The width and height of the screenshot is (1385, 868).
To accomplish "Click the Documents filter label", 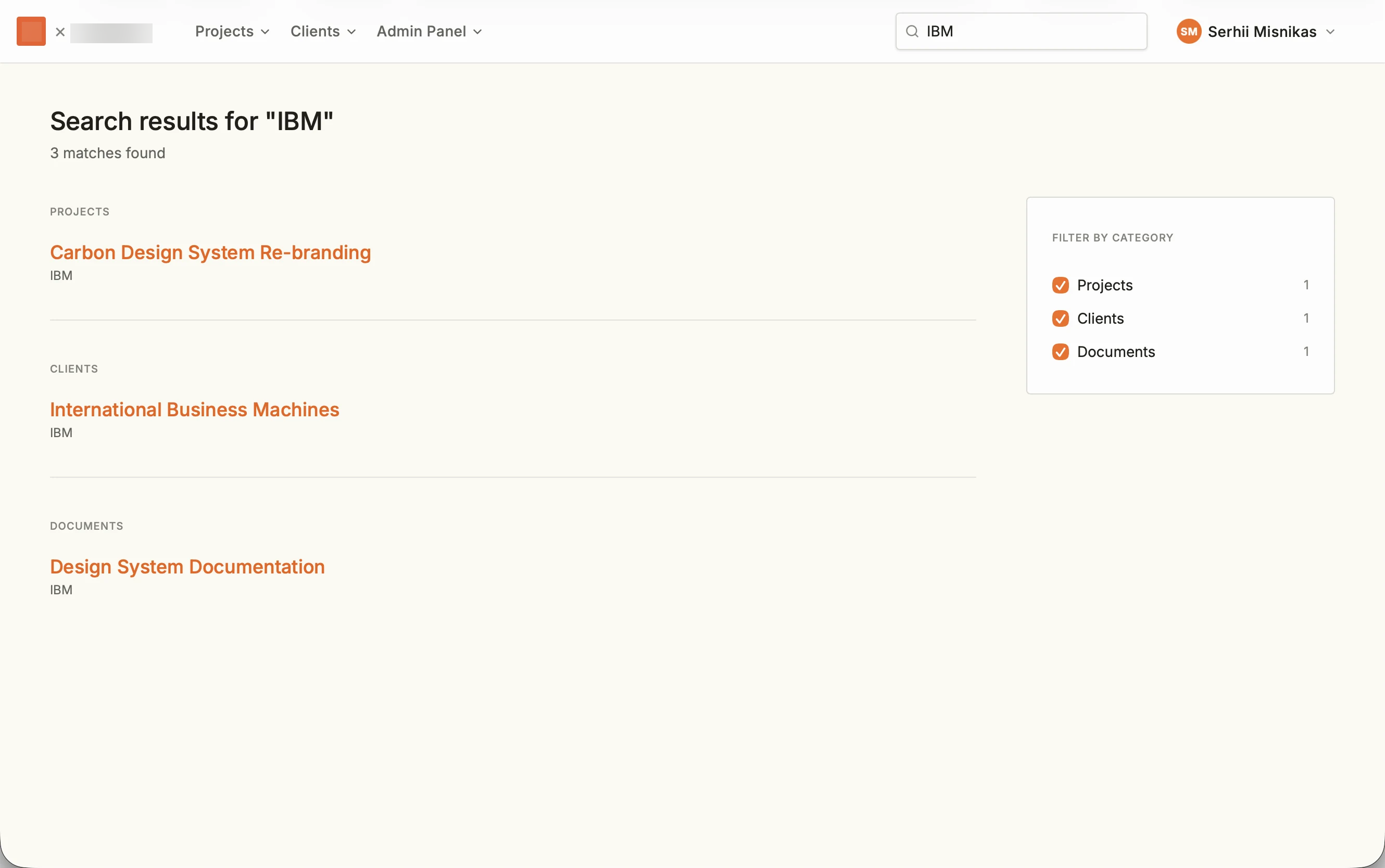I will 1116,351.
